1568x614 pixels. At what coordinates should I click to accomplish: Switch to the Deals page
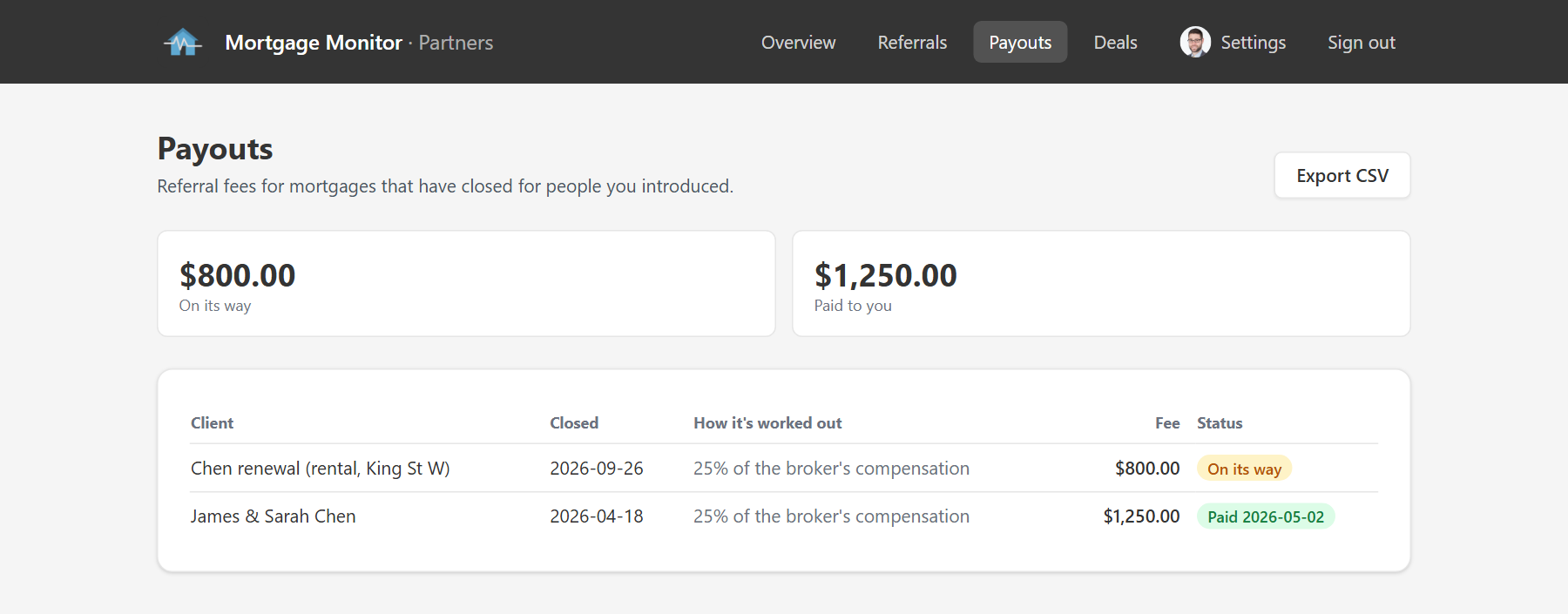1115,42
